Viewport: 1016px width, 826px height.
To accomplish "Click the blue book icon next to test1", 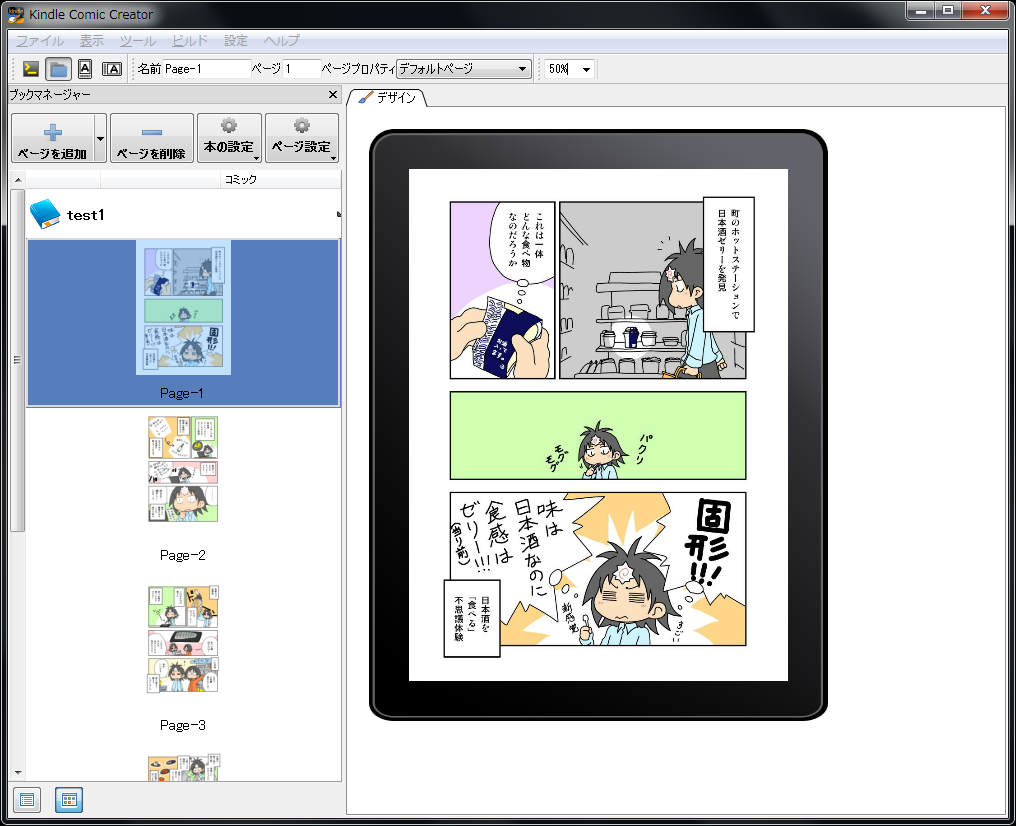I will tap(45, 214).
